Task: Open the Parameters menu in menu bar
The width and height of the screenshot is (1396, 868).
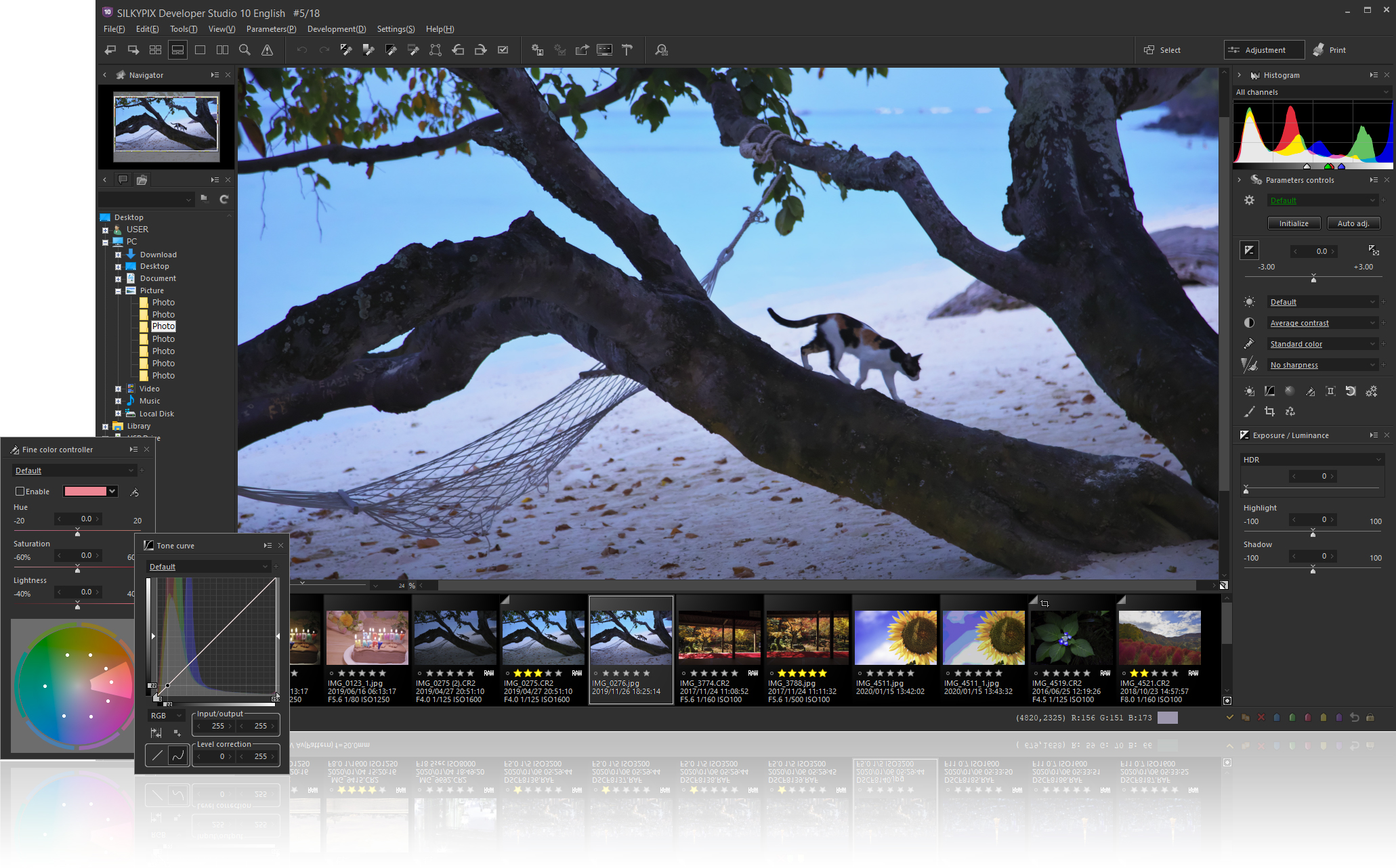Action: click(x=271, y=28)
